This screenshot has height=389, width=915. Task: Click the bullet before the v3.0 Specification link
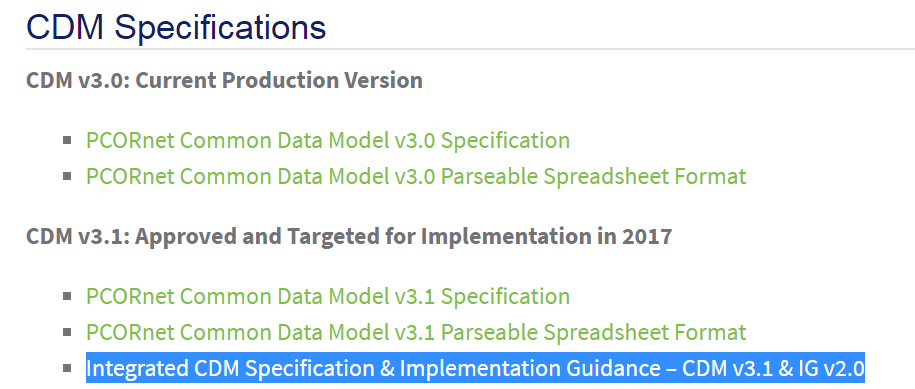pyautogui.click(x=67, y=140)
